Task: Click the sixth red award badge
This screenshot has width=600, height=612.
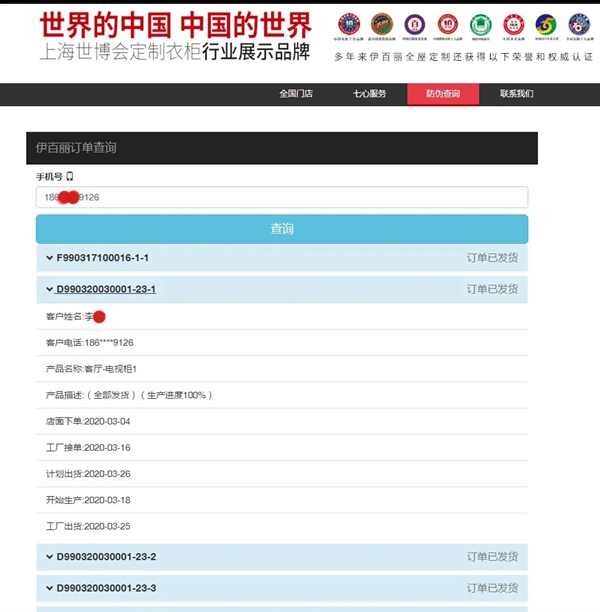Action: click(514, 24)
